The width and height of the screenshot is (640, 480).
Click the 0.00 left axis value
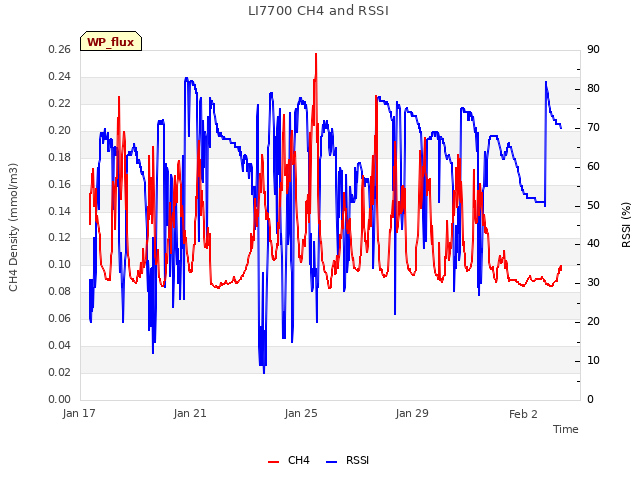click(x=60, y=399)
